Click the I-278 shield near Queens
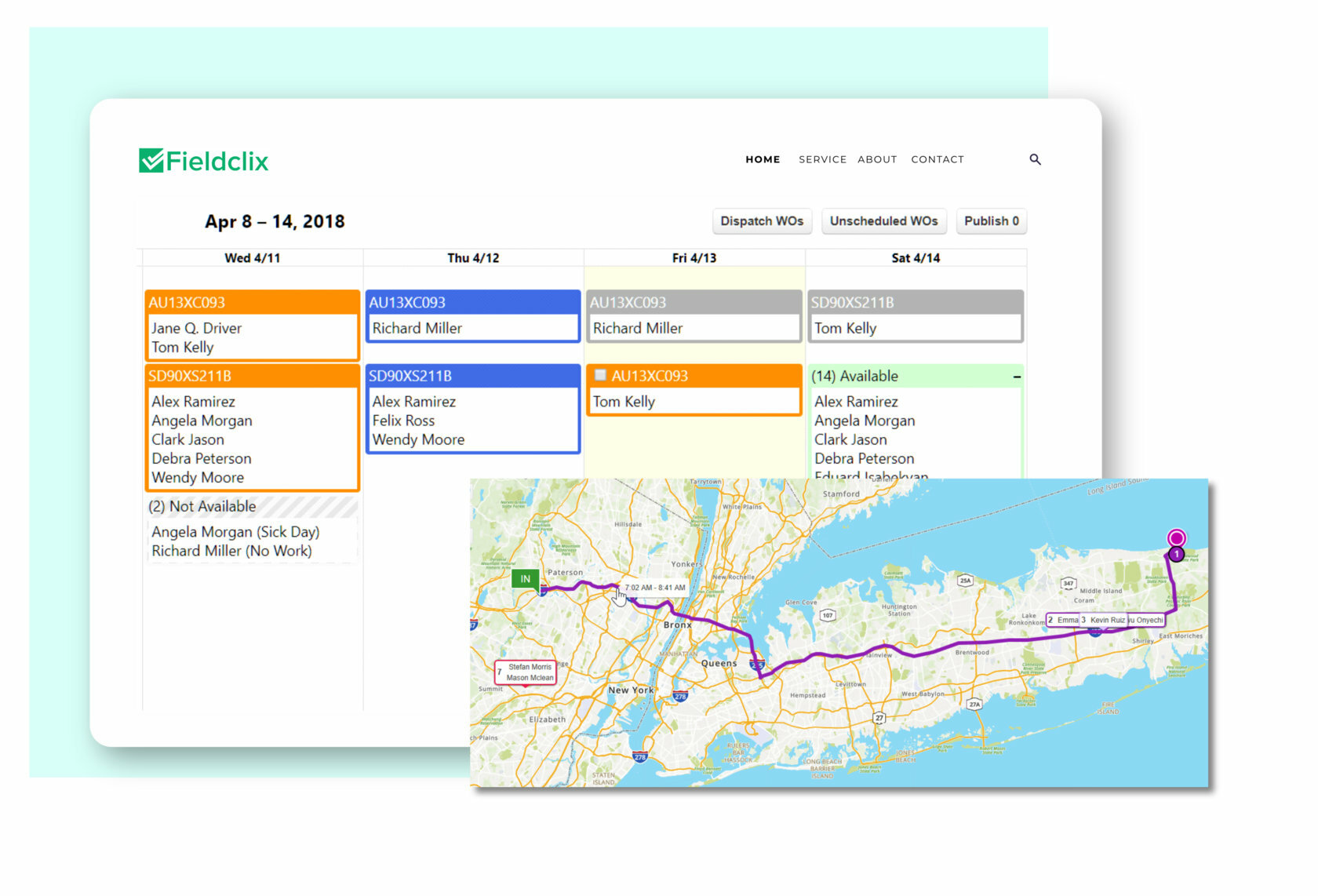Viewport: 1318px width, 896px height. [680, 696]
